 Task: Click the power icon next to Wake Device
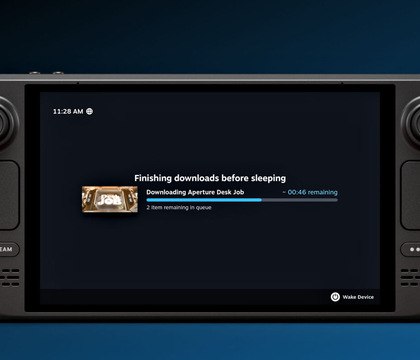click(335, 297)
